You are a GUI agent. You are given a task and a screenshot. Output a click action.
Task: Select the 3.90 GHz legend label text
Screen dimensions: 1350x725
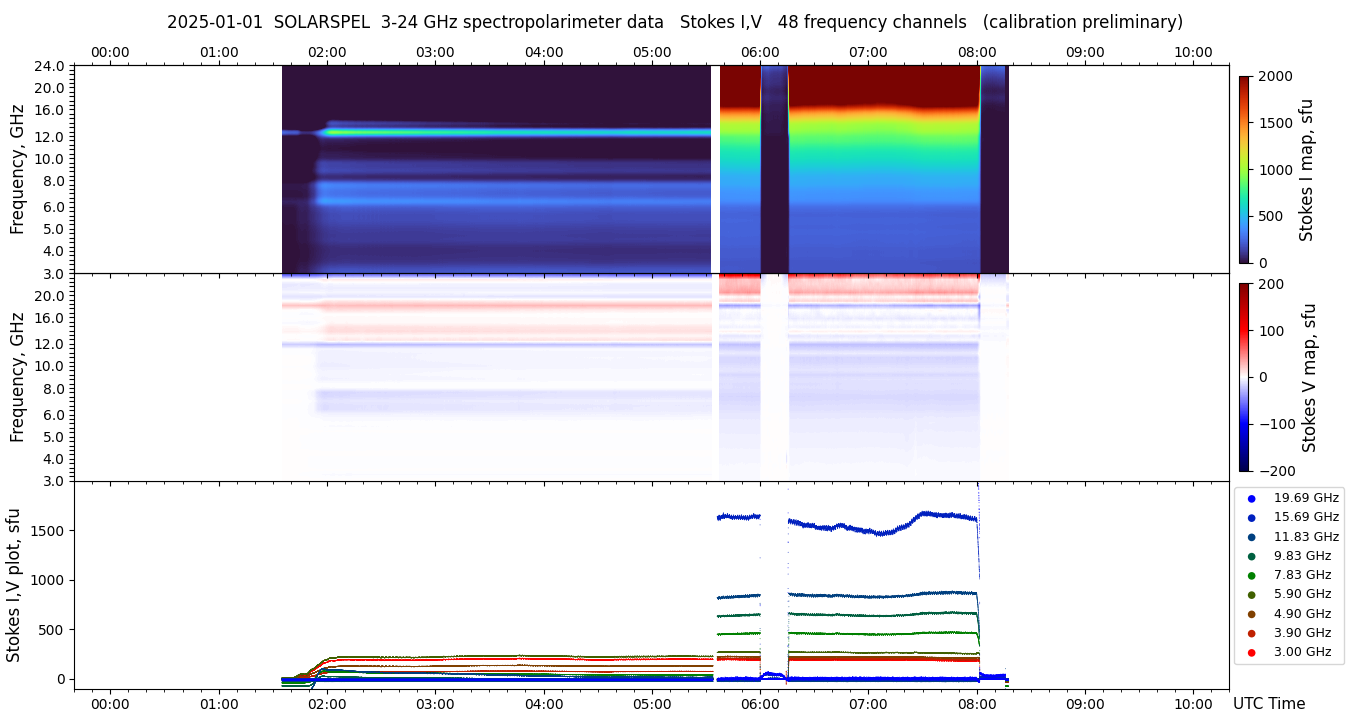point(1302,633)
